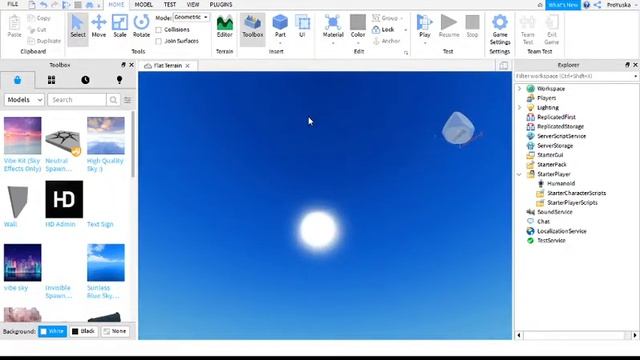This screenshot has width=640, height=360.
Task: Collapse the StarterPlayer node
Action: tap(520, 174)
